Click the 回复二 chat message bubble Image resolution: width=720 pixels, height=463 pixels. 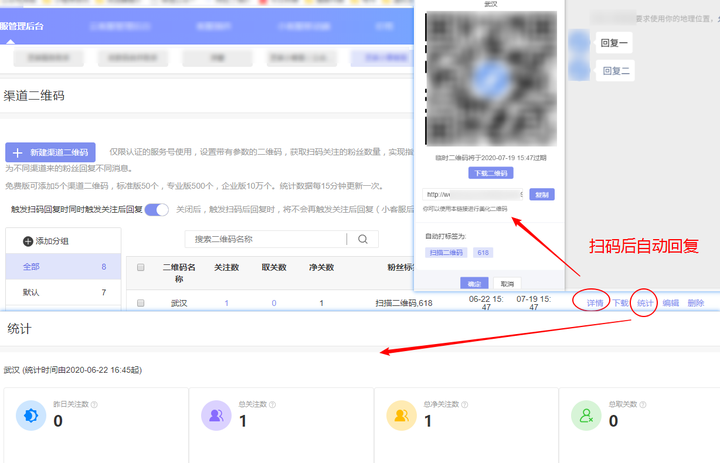pos(615,71)
